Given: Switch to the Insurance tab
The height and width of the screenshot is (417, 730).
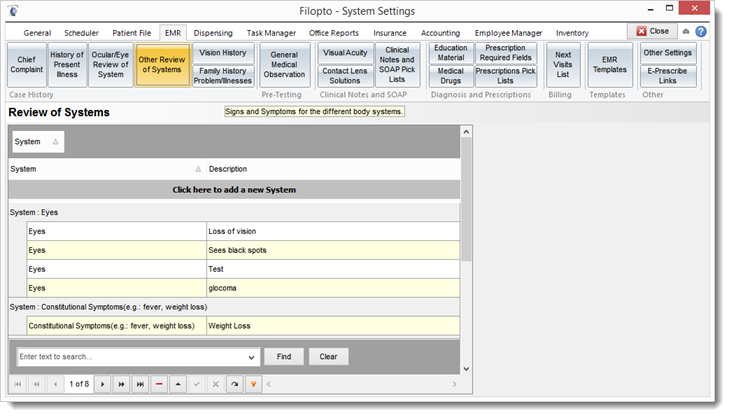Looking at the screenshot, I should pos(390,33).
